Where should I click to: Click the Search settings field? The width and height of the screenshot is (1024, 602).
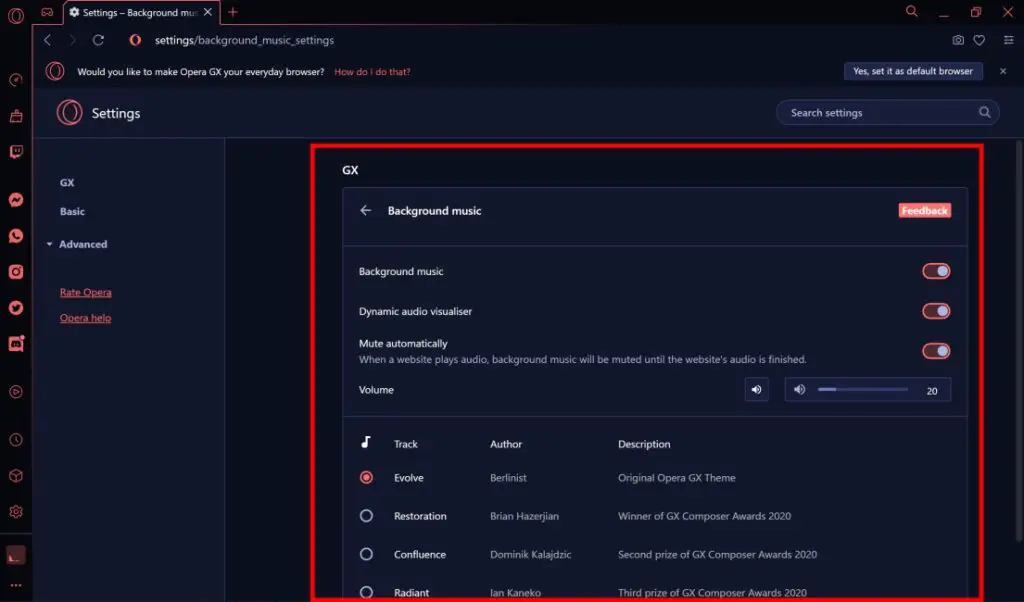(887, 112)
